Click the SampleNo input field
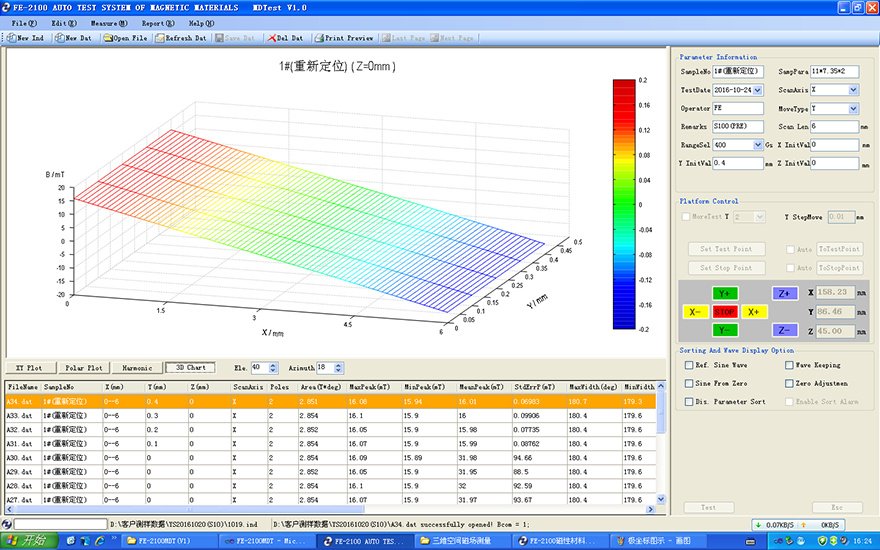Image resolution: width=880 pixels, height=550 pixels. [x=738, y=71]
